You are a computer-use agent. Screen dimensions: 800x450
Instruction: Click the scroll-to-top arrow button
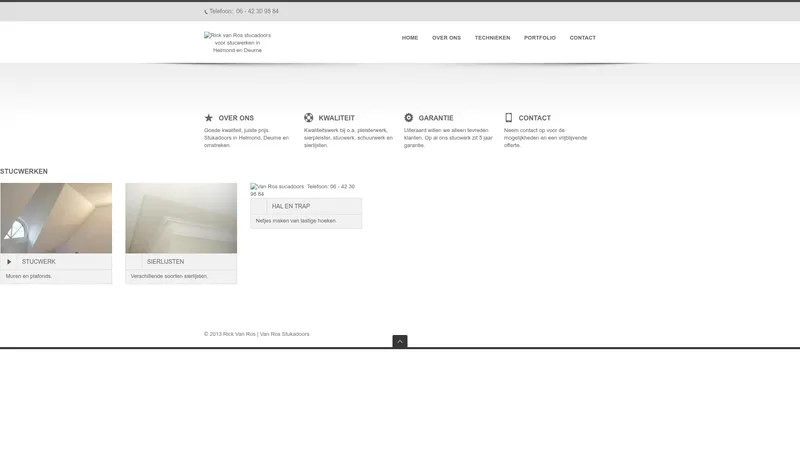400,341
